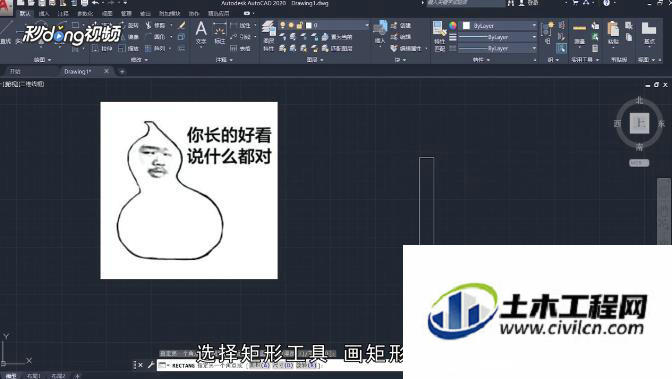
Task: Expand the 修改 (Modify) panel
Action: (x=139, y=60)
